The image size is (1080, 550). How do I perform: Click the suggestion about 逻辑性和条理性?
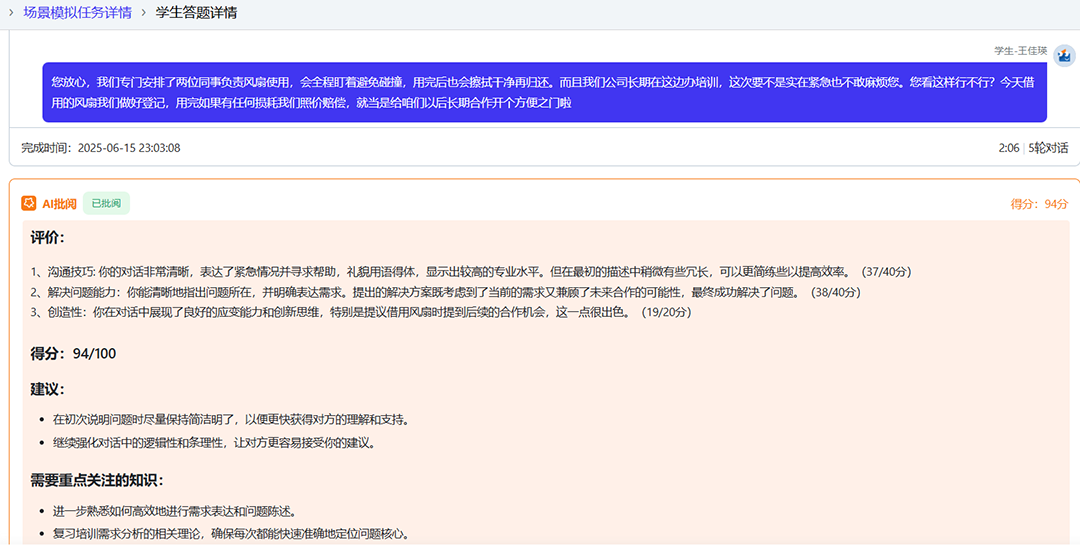(216, 443)
